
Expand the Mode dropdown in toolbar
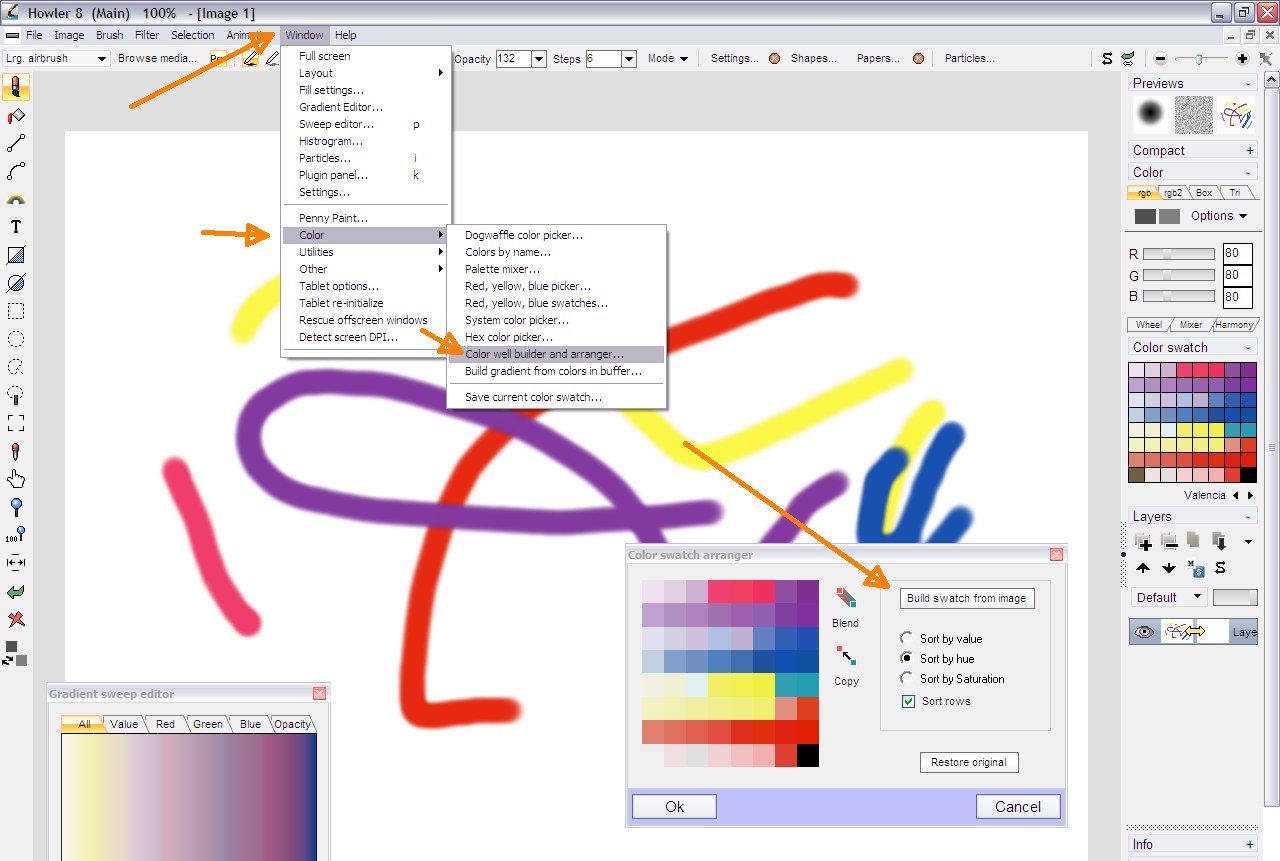668,59
